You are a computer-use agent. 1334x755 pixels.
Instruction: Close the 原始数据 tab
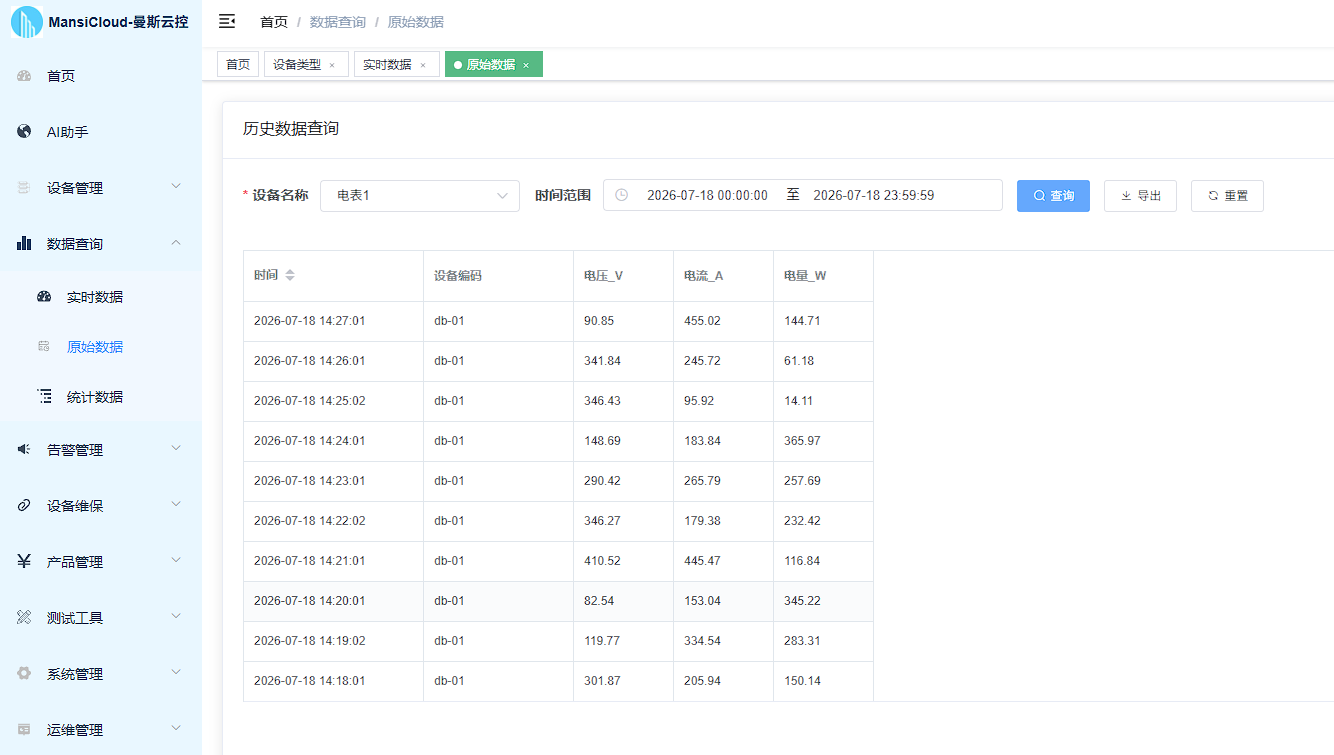click(x=526, y=65)
